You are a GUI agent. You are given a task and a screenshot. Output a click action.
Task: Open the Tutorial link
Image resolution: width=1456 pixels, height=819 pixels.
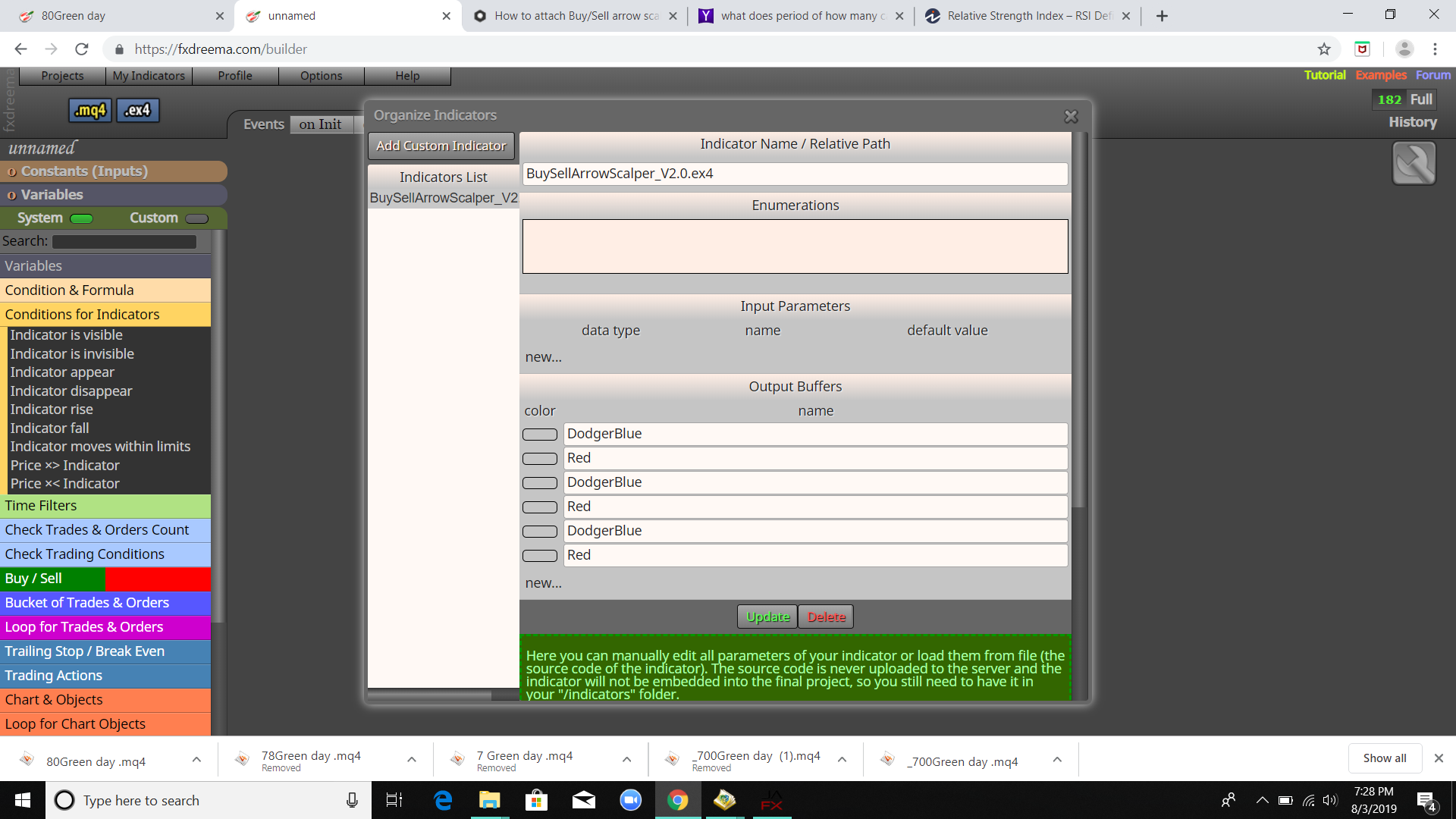1325,75
